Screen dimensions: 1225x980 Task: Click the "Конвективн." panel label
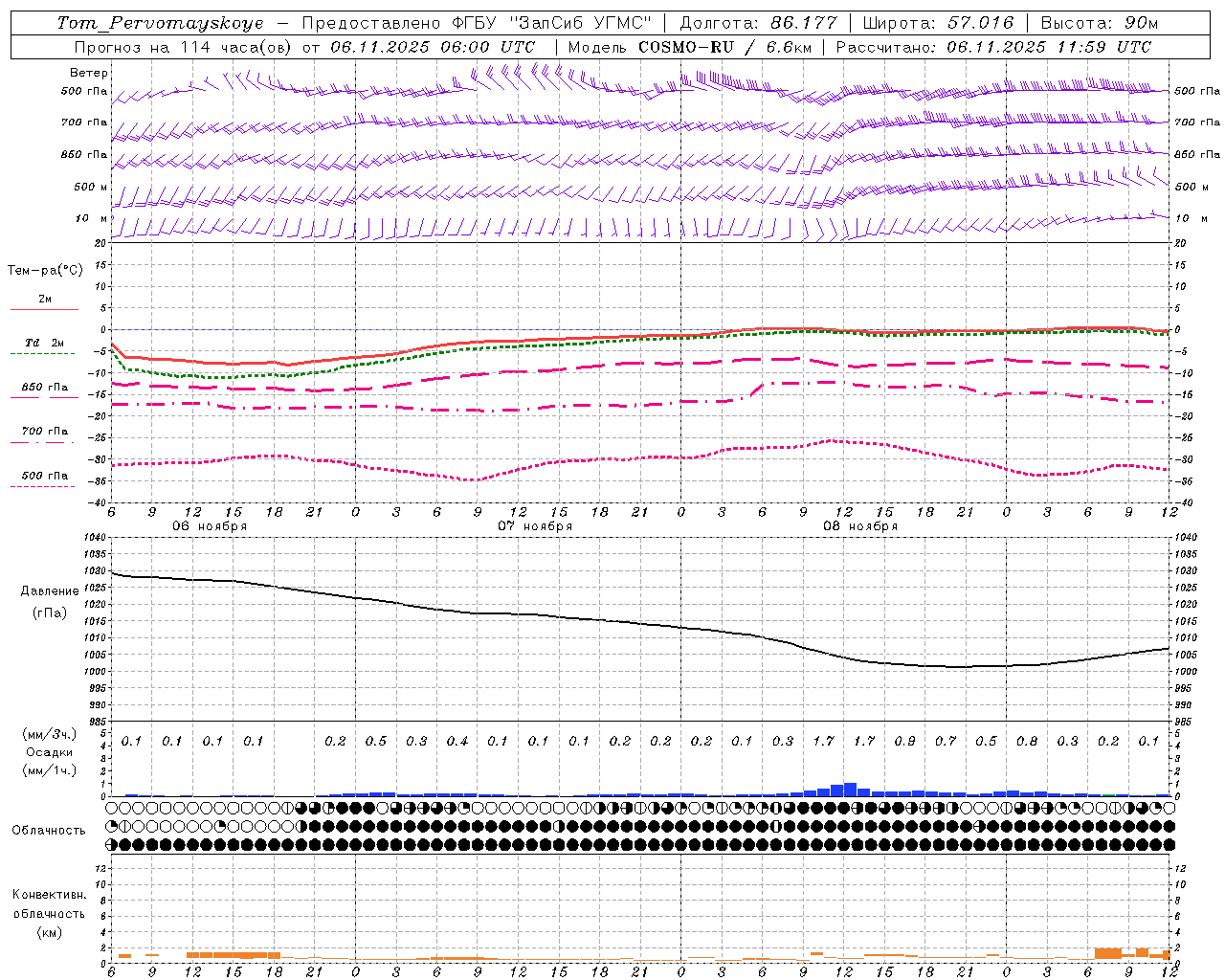click(x=49, y=895)
